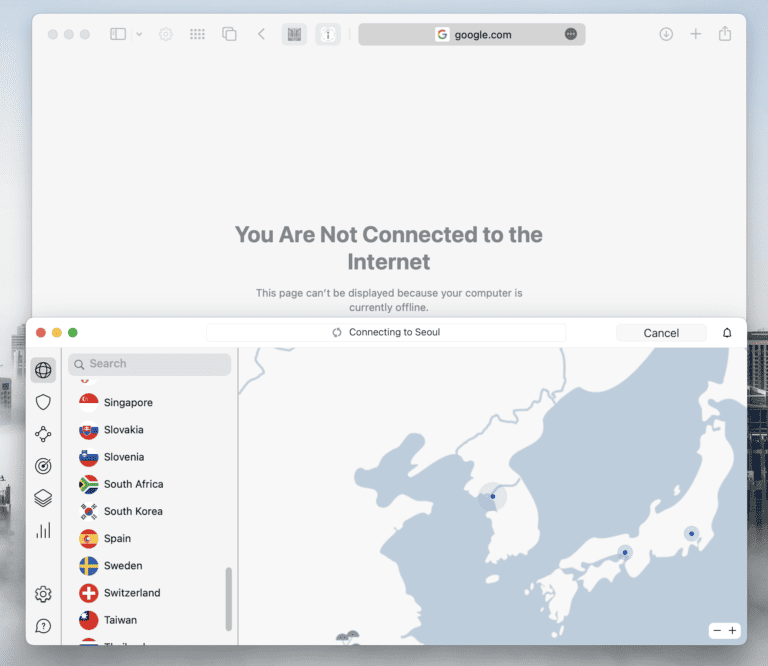Image resolution: width=768 pixels, height=666 pixels.
Task: Open a new Safari tab
Action: pos(696,34)
